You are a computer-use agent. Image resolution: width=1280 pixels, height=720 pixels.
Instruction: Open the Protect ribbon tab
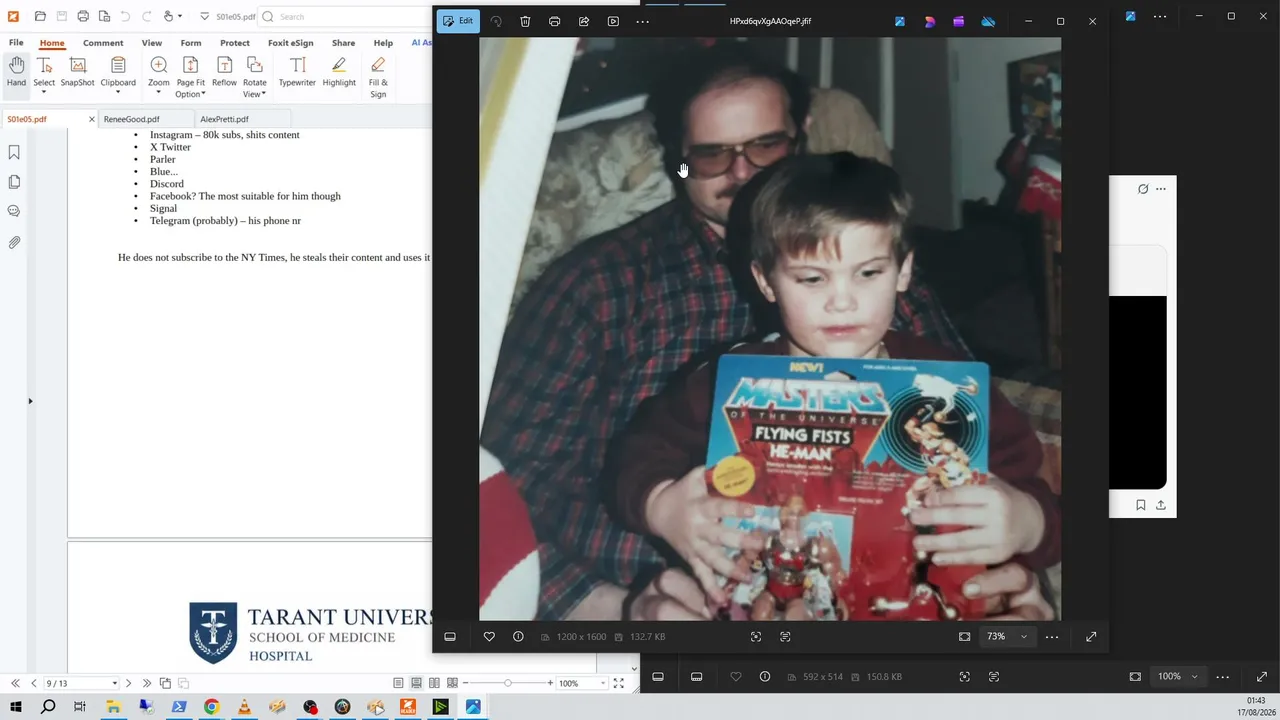point(235,43)
